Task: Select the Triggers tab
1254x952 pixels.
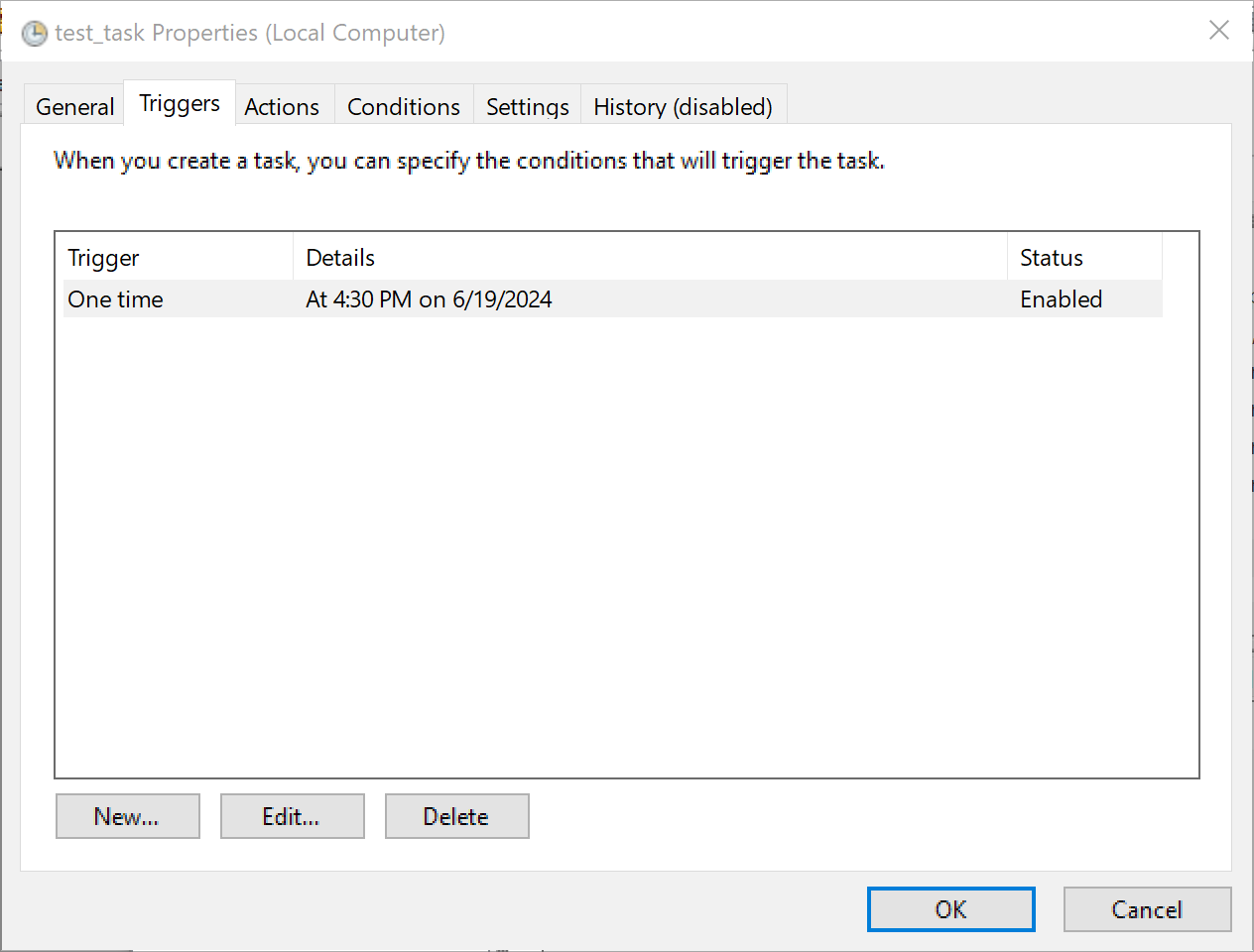Action: pyautogui.click(x=180, y=103)
